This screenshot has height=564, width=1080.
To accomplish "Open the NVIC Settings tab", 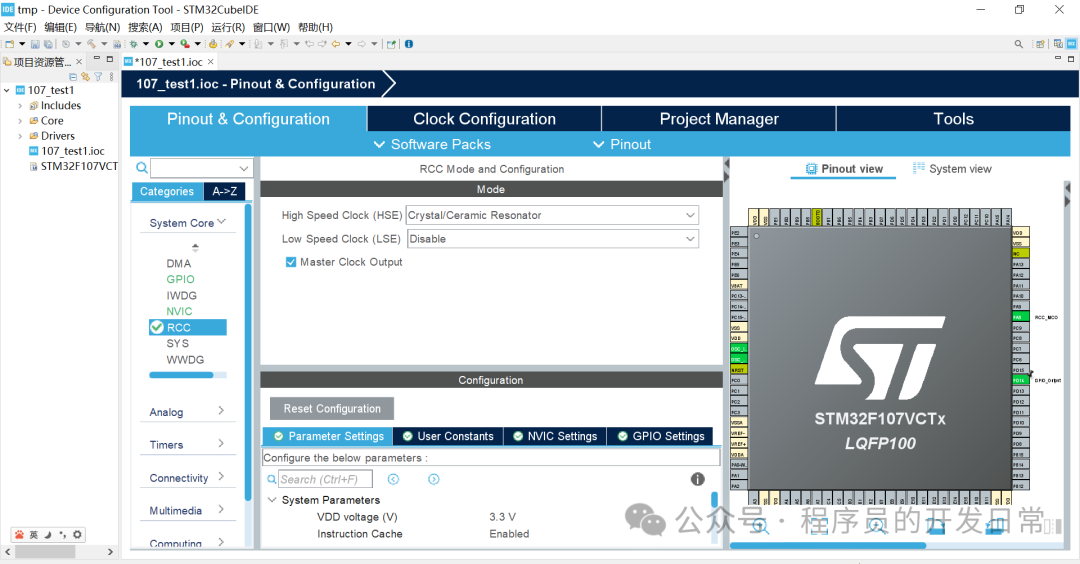I will [x=555, y=436].
